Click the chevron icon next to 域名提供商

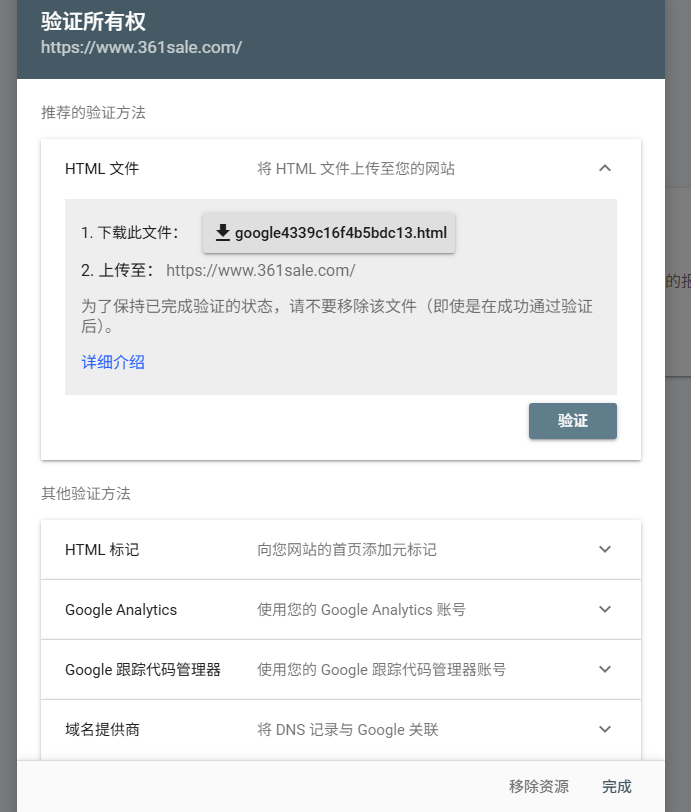tap(605, 729)
